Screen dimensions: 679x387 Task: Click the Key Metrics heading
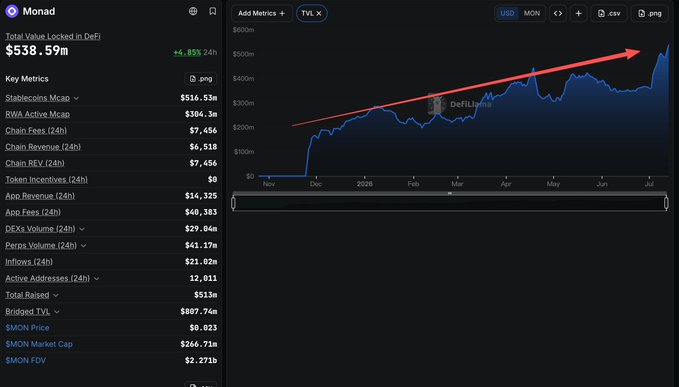pyautogui.click(x=27, y=79)
